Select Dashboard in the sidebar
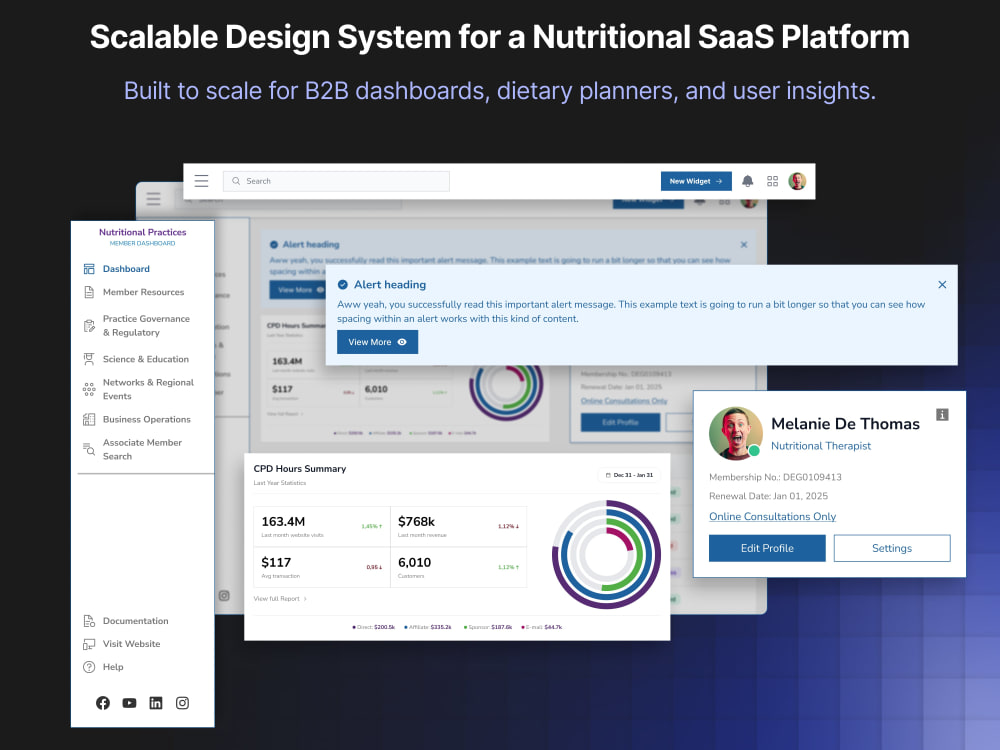The height and width of the screenshot is (750, 1000). click(x=126, y=269)
